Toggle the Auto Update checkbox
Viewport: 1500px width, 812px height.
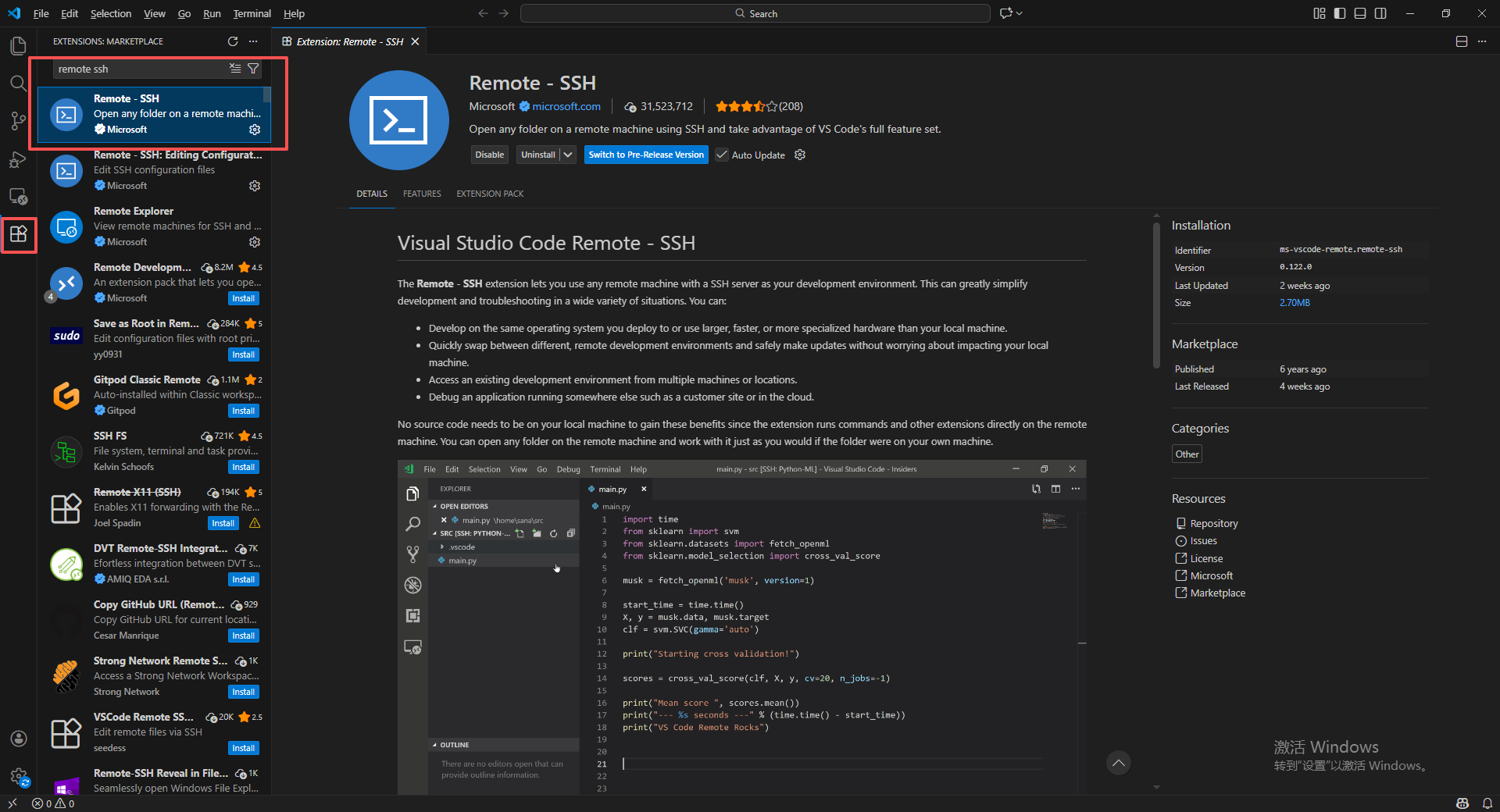tap(722, 155)
